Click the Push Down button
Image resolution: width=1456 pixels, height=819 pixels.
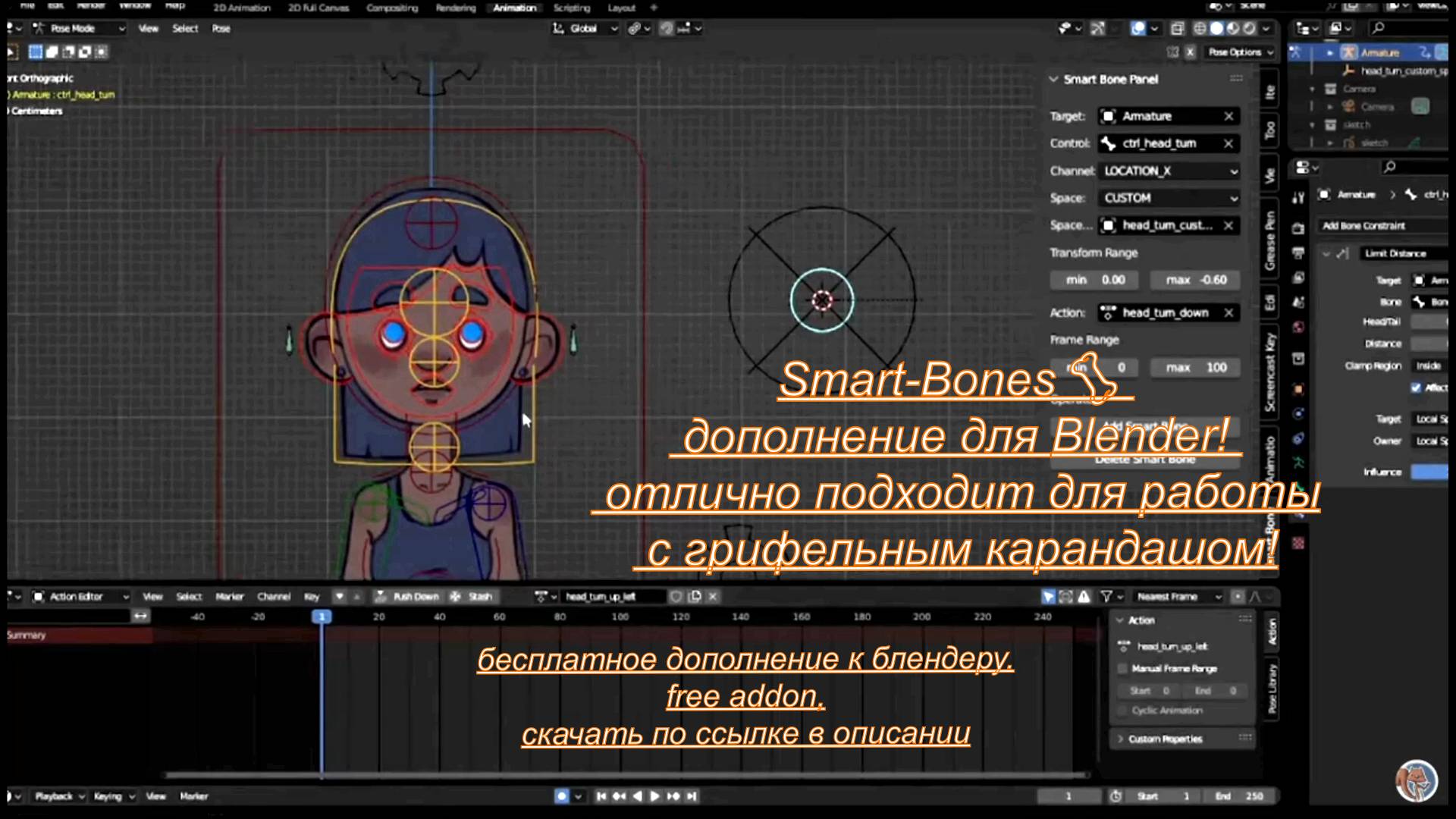point(407,596)
